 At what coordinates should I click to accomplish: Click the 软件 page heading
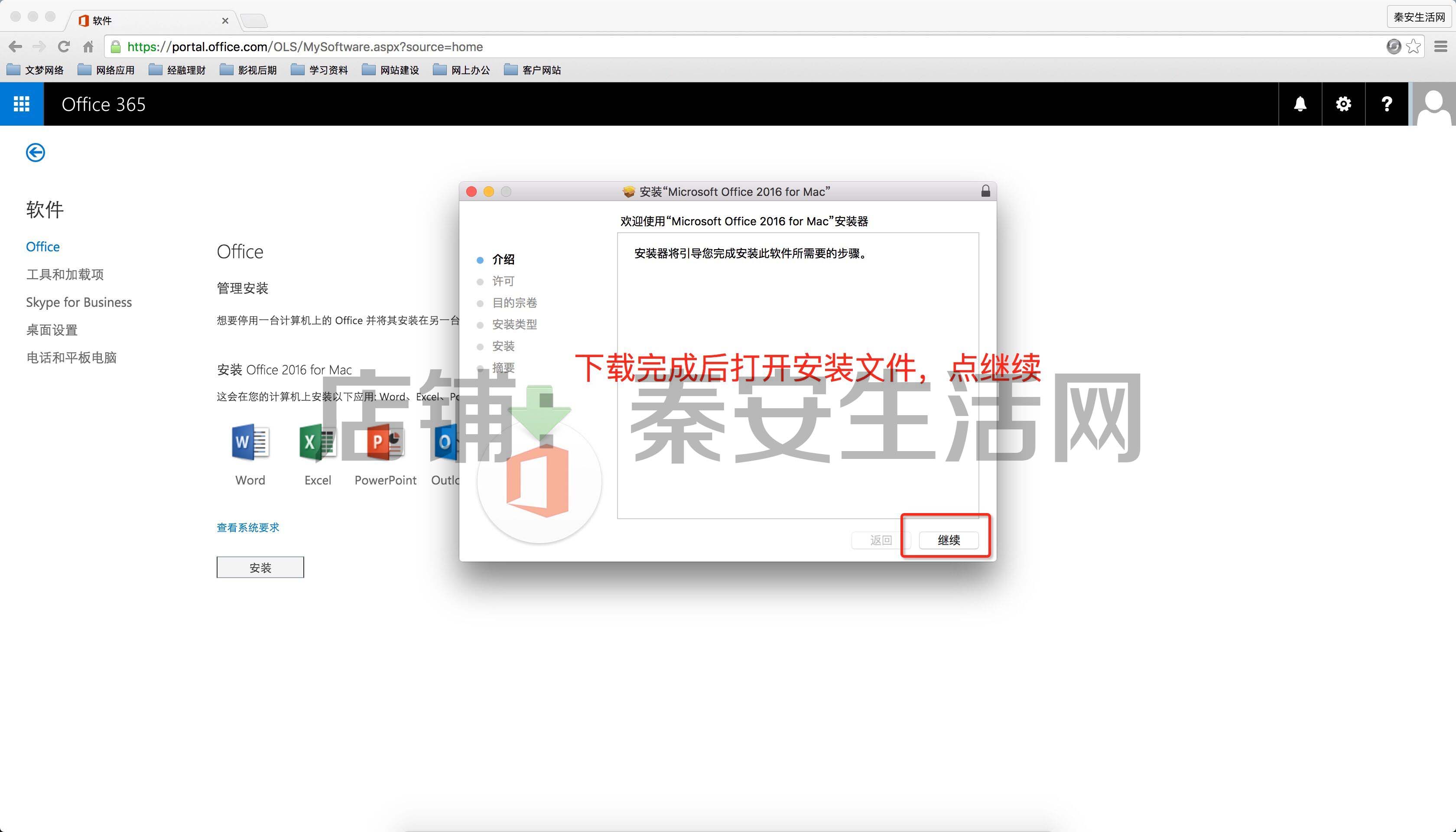45,209
